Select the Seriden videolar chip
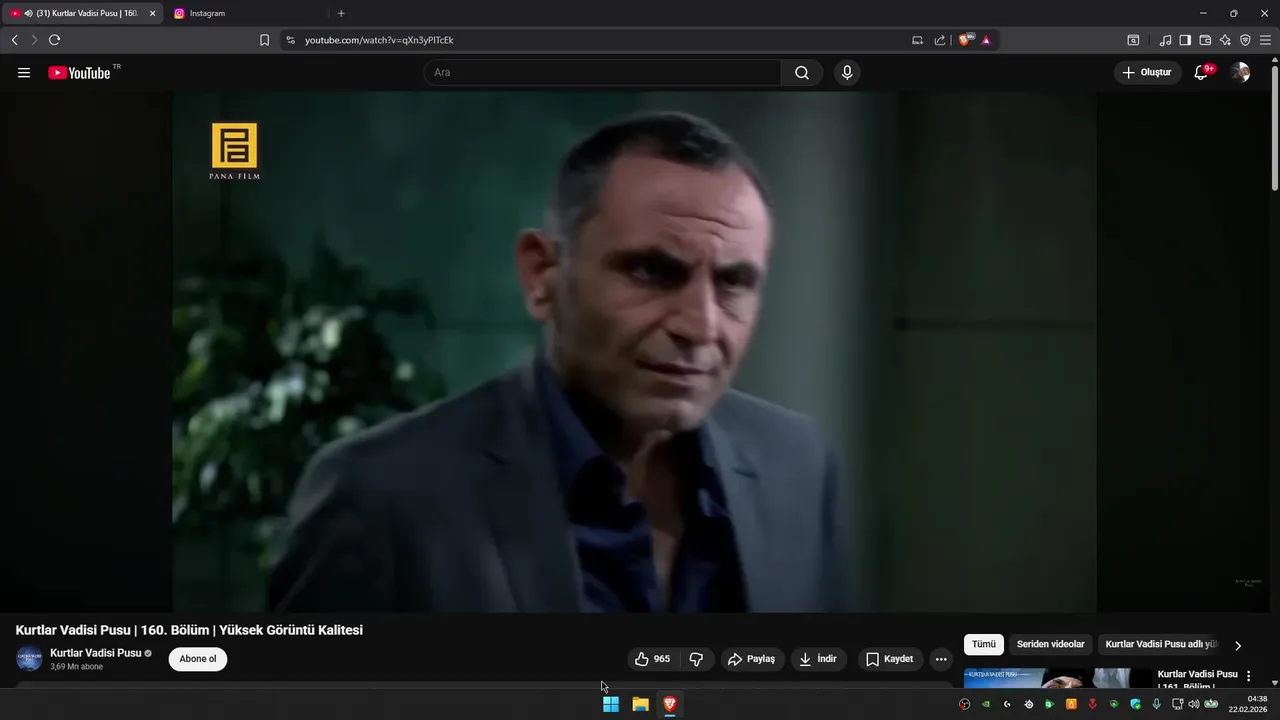Image resolution: width=1280 pixels, height=720 pixels. pos(1050,645)
